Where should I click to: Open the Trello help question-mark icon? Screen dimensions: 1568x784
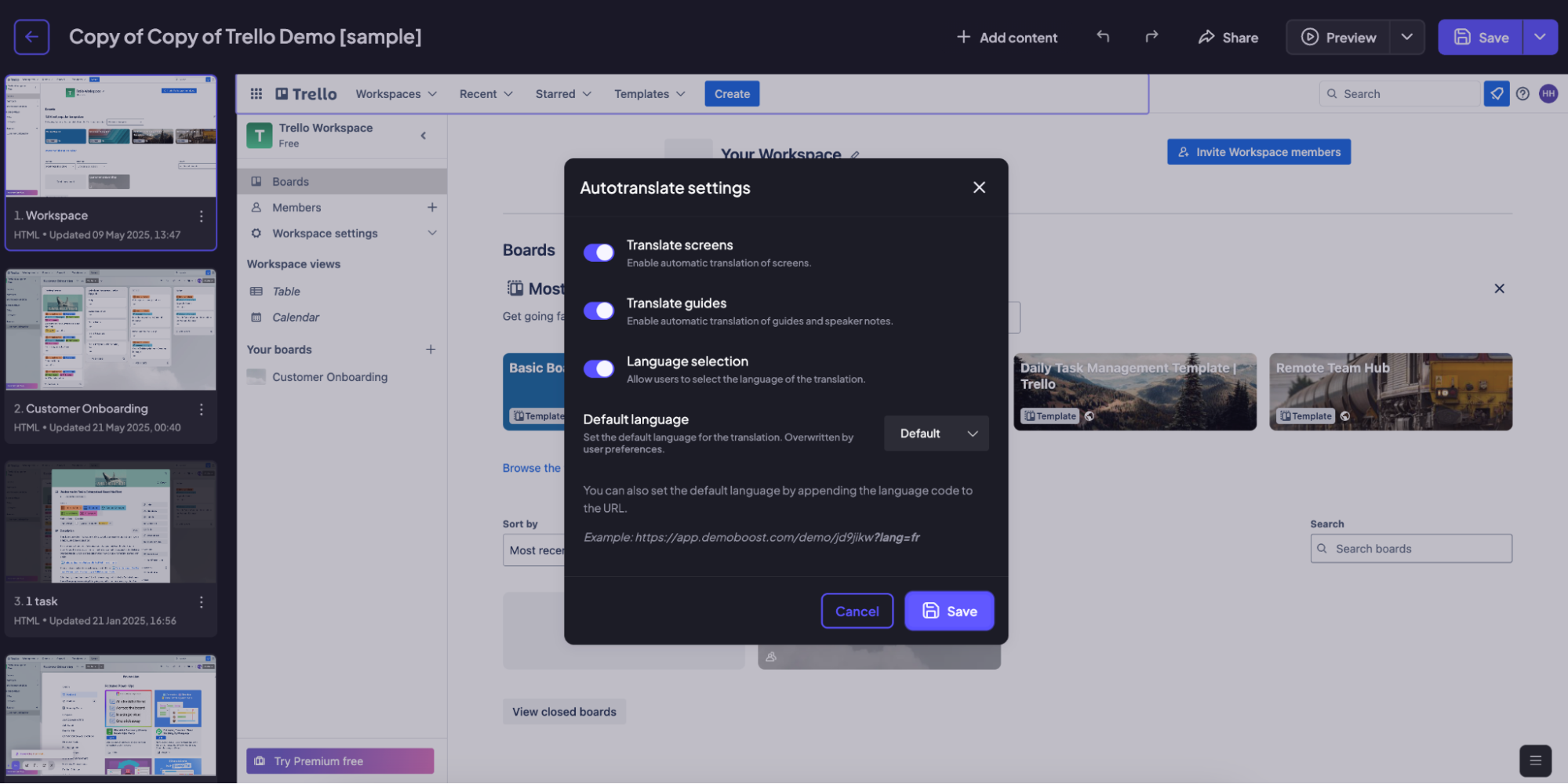[1523, 94]
